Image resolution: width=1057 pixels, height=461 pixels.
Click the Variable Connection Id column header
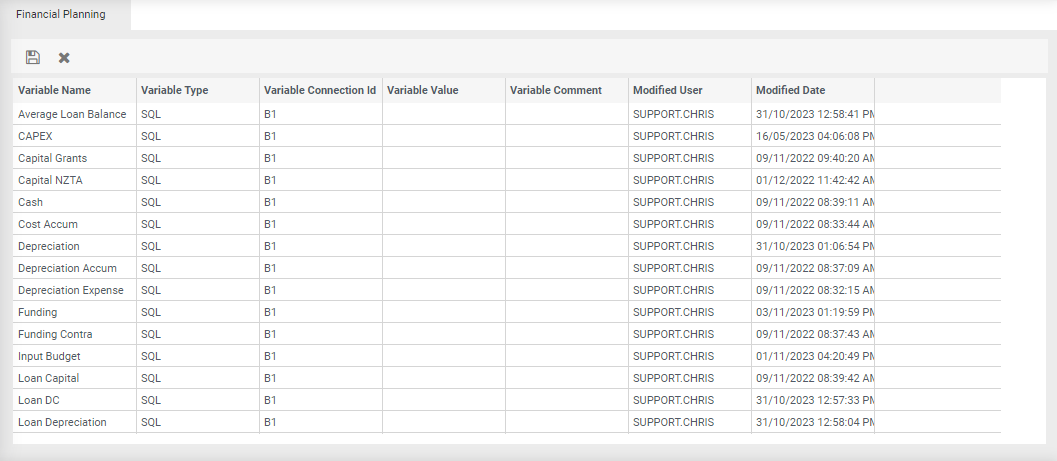[319, 90]
